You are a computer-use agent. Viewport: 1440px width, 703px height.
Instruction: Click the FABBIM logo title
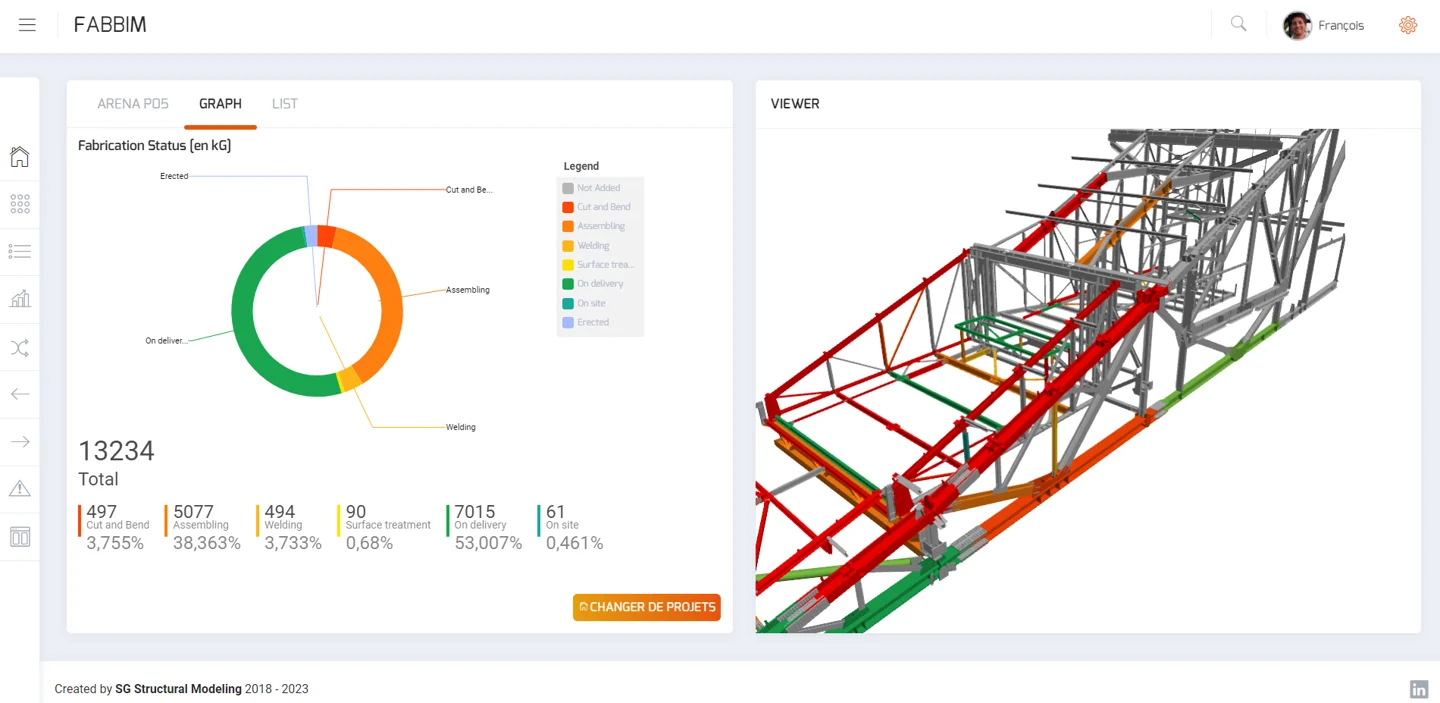tap(110, 25)
